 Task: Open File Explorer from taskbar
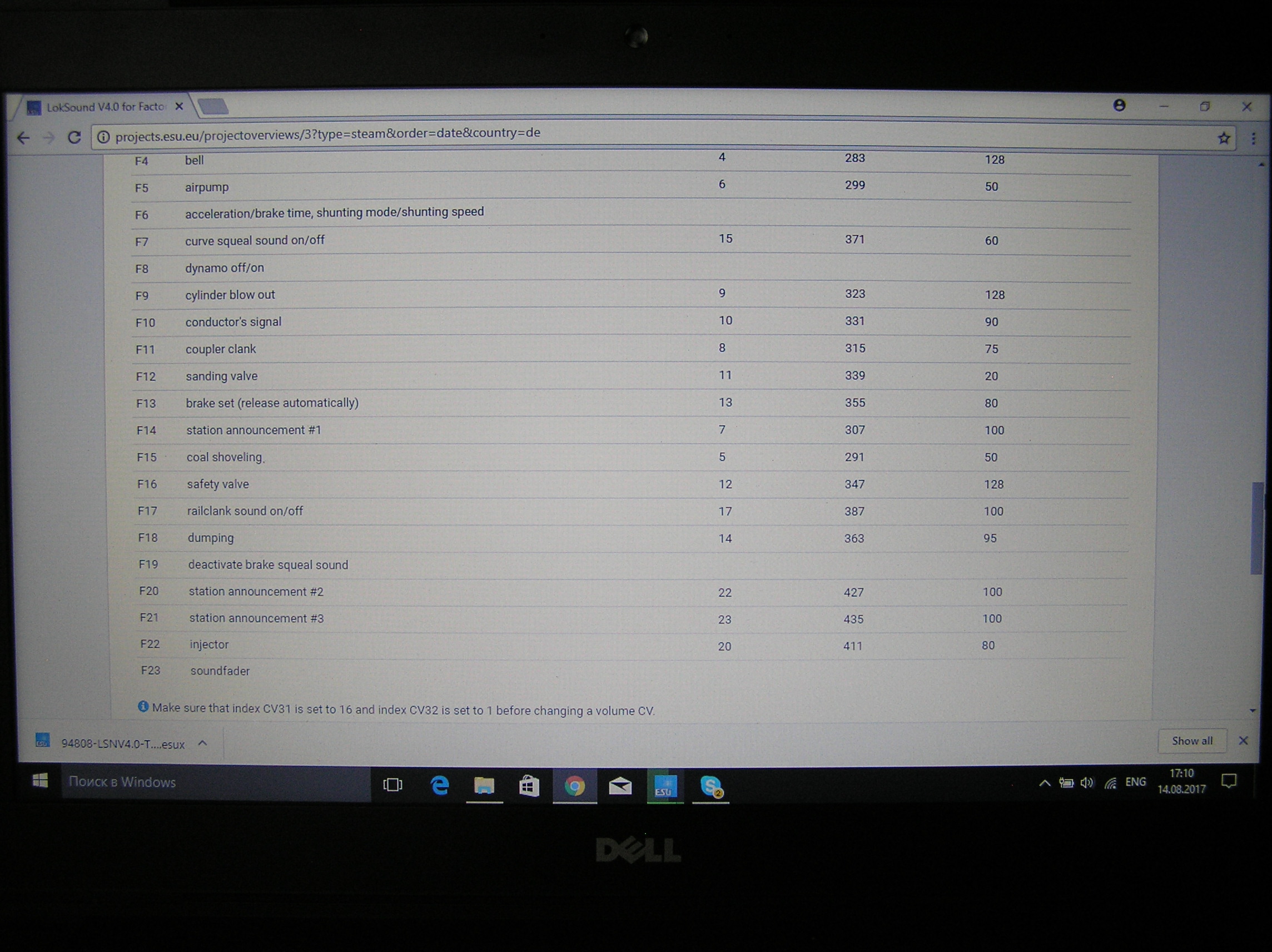click(x=484, y=785)
